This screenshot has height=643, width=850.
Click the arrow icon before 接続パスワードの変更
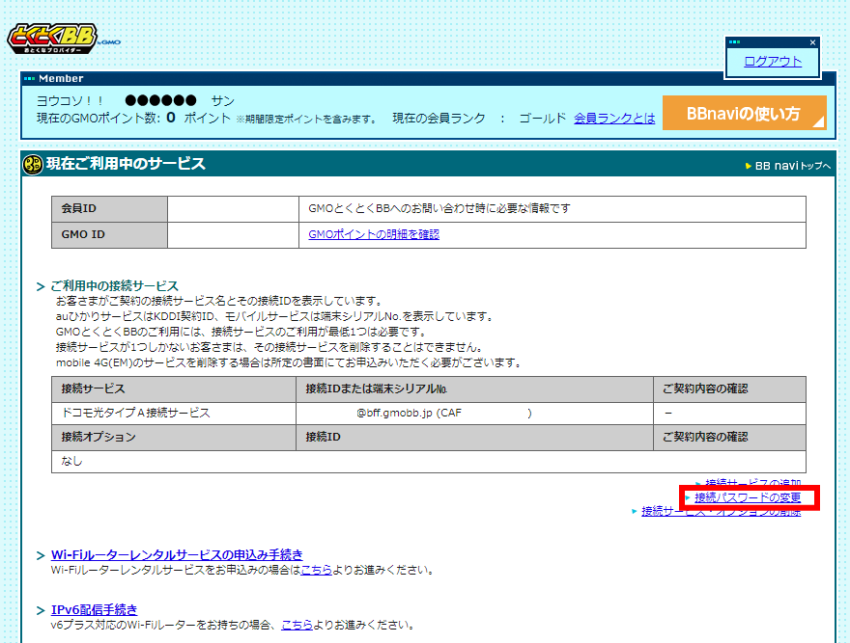click(688, 497)
